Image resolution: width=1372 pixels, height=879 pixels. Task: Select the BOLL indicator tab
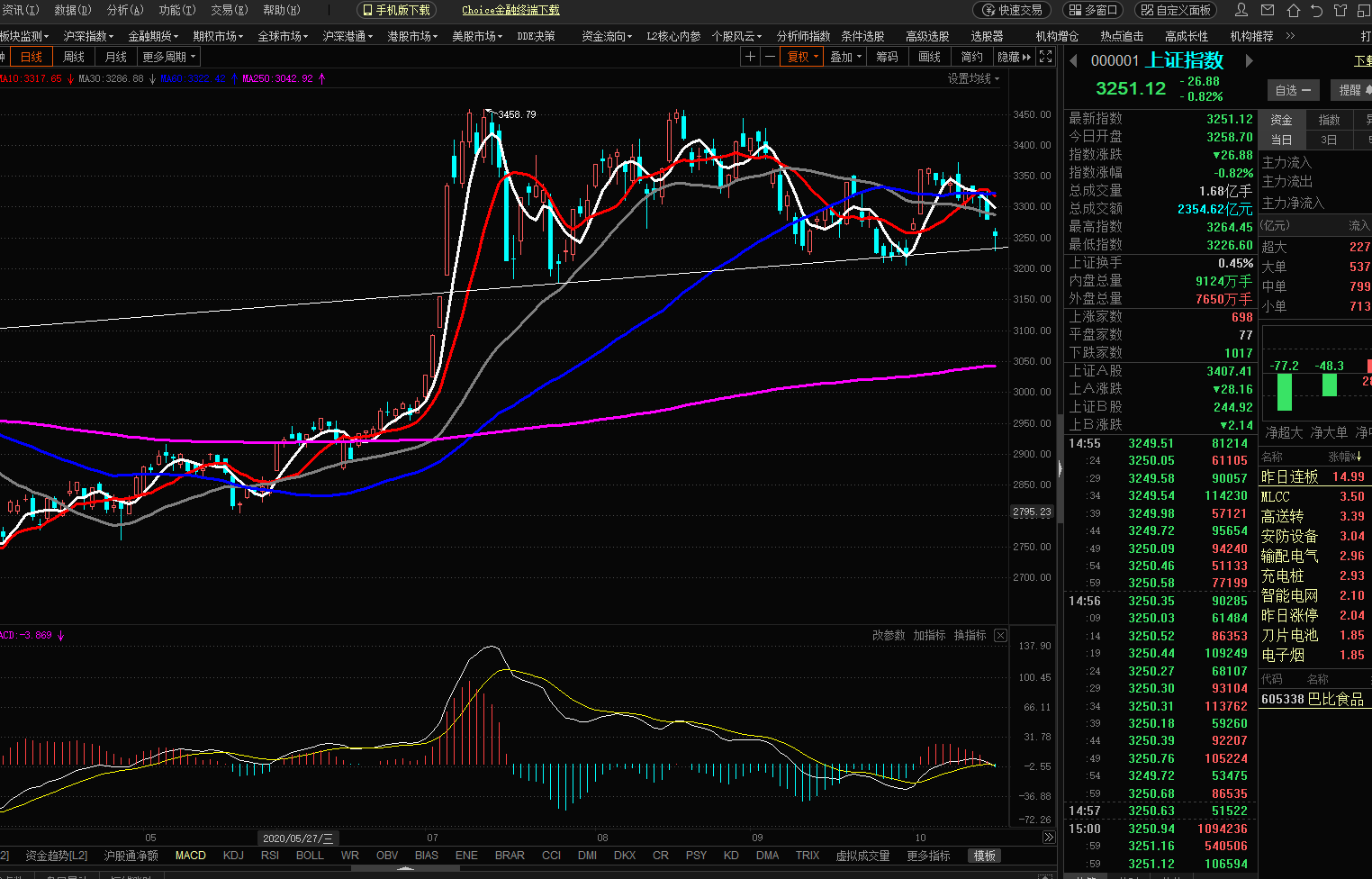[x=310, y=856]
